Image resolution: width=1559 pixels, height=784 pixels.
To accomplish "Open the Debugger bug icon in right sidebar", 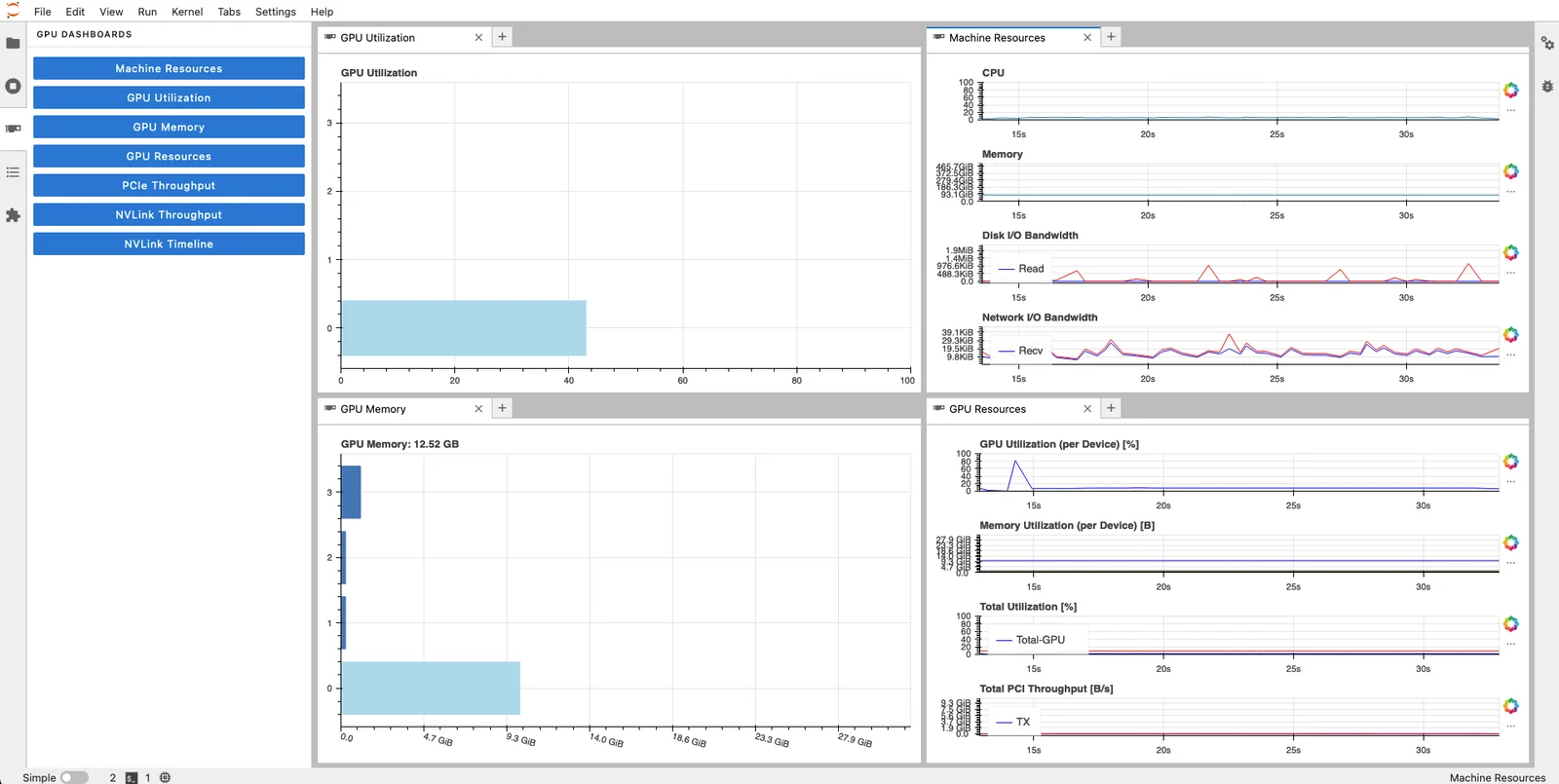I will pos(1547,87).
